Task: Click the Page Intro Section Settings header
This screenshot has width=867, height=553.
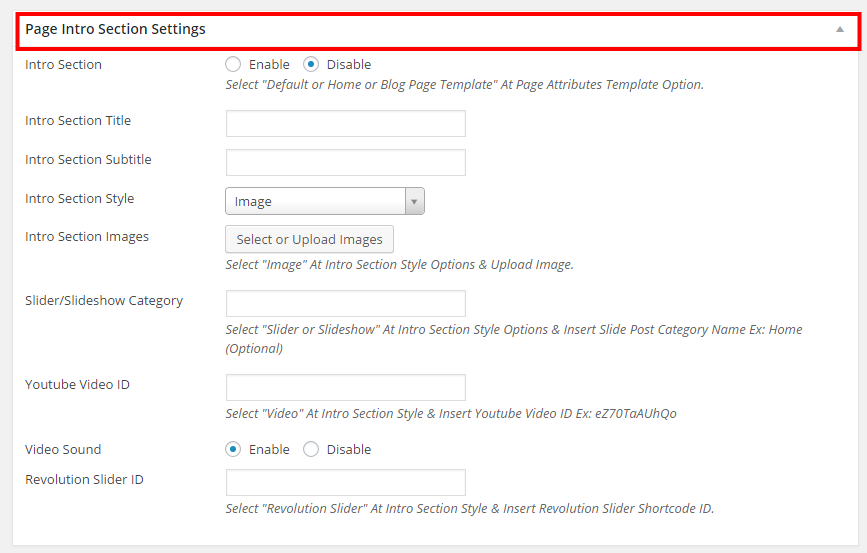Action: click(438, 31)
